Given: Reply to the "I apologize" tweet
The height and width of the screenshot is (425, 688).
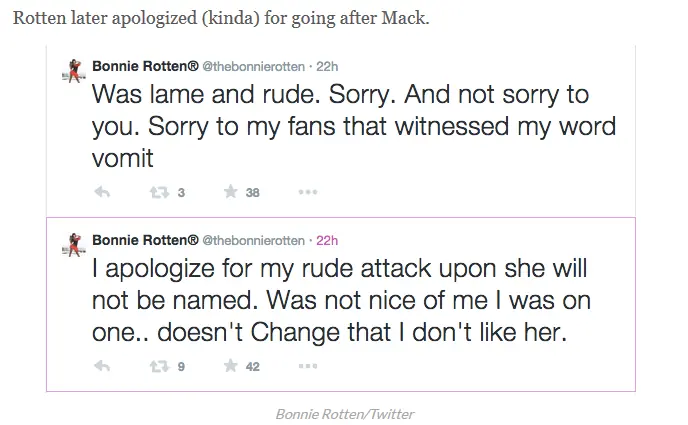Looking at the screenshot, I should (101, 367).
